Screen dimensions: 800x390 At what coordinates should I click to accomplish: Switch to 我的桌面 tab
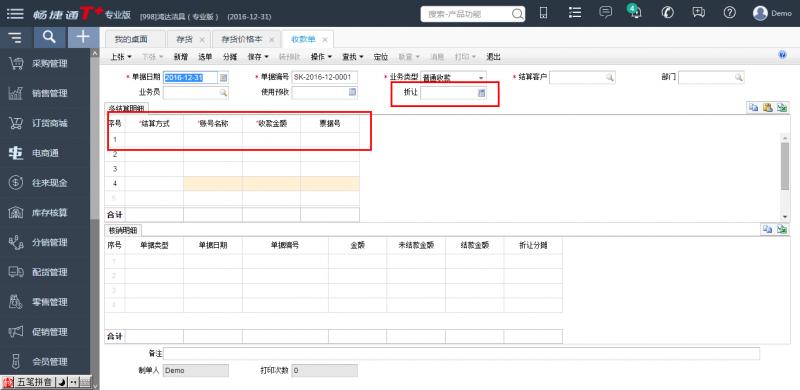point(131,39)
